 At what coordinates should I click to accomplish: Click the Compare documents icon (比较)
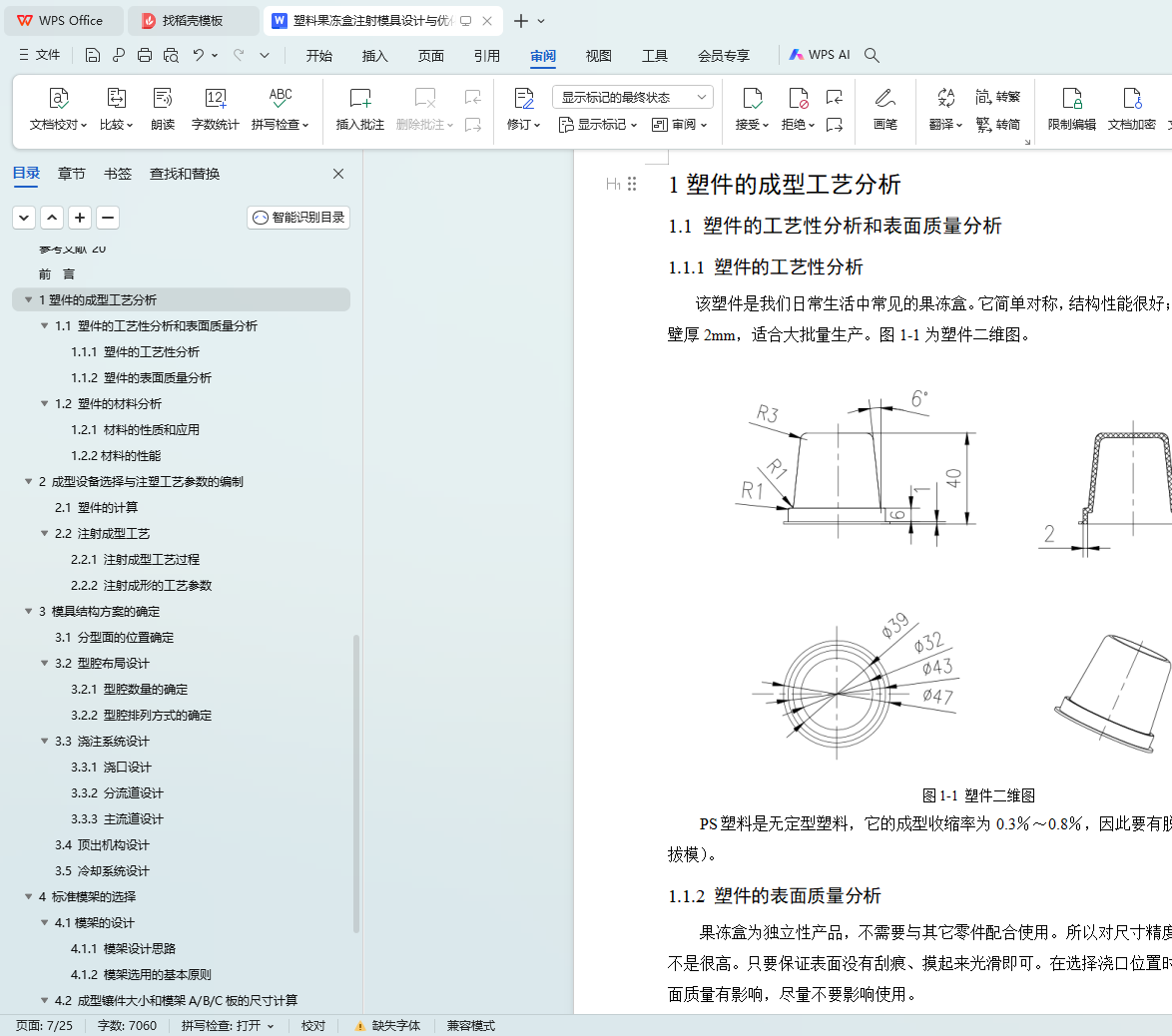(116, 109)
